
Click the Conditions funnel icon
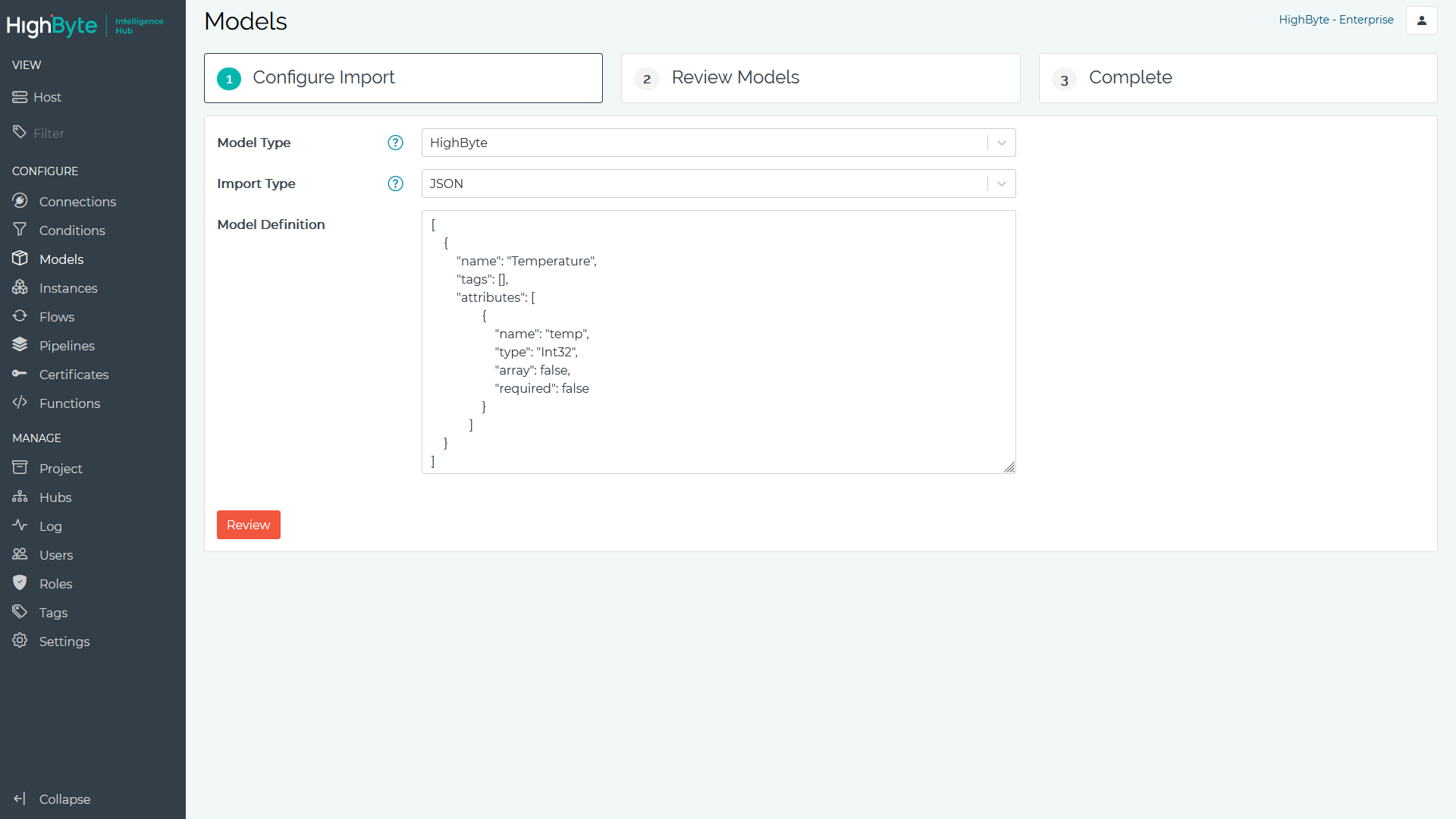(x=20, y=229)
